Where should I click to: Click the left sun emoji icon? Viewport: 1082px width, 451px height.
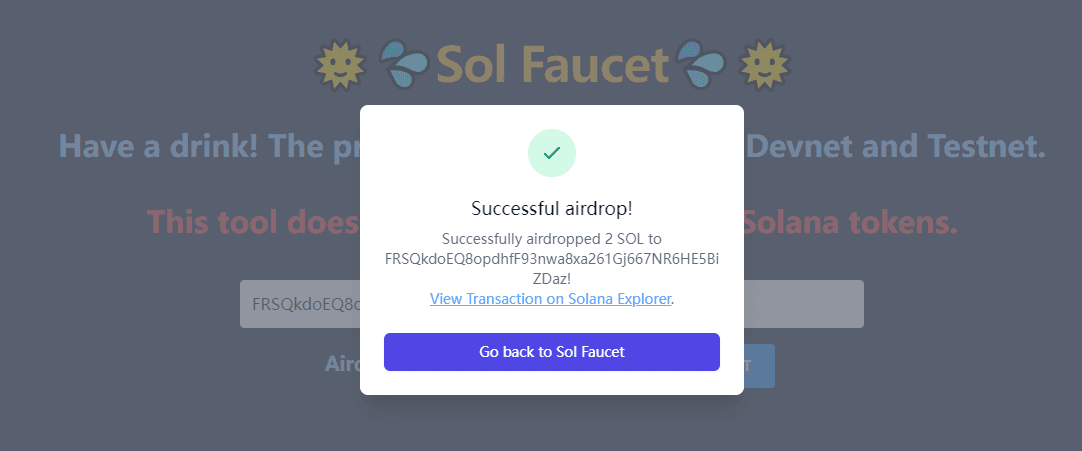click(x=337, y=66)
